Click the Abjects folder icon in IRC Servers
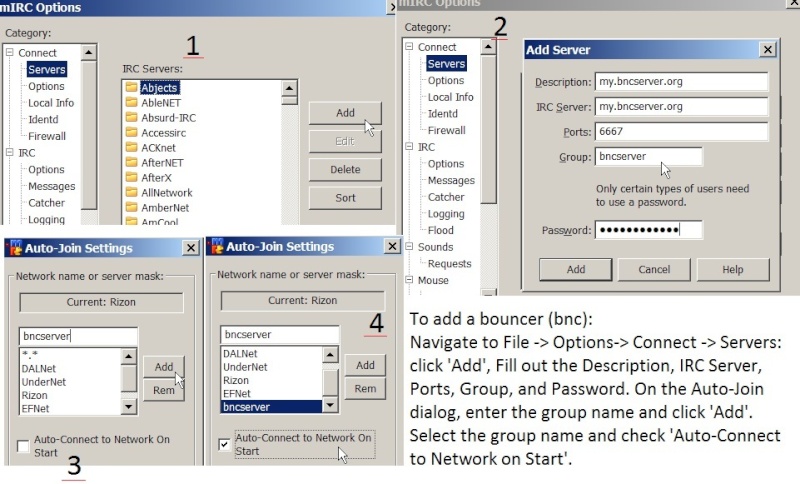Image resolution: width=800 pixels, height=484 pixels. [x=132, y=87]
